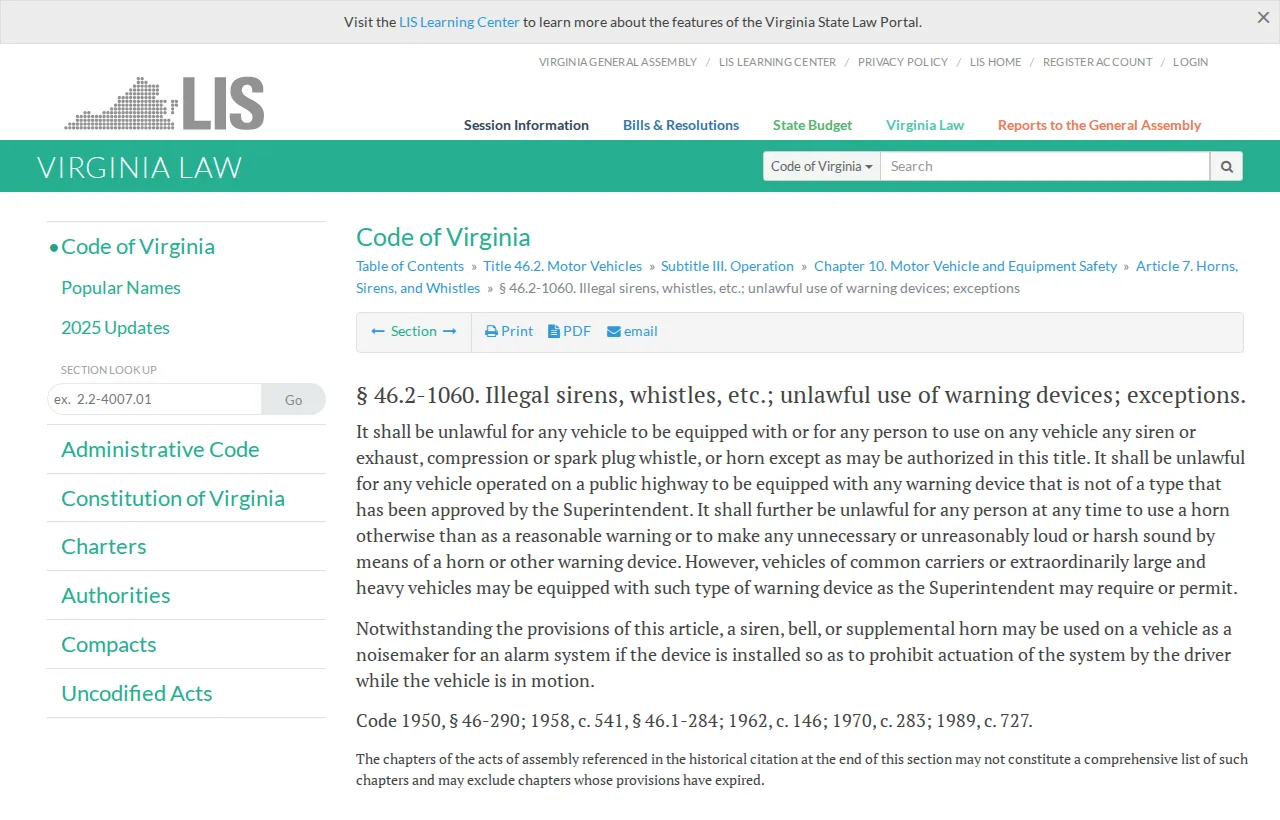The height and width of the screenshot is (820, 1280).
Task: Open the State Budget section
Action: 812,125
